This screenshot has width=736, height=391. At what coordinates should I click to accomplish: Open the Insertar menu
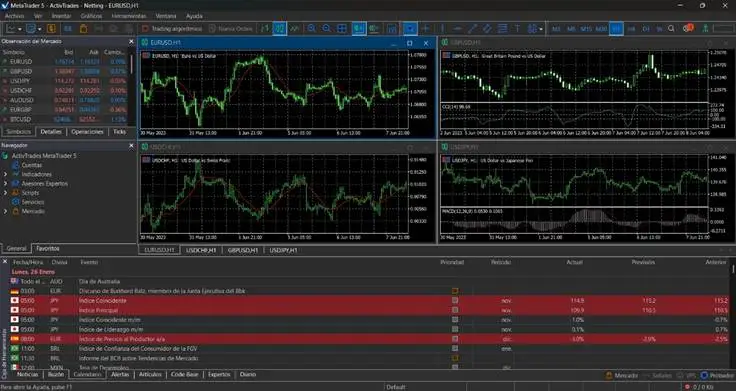coord(61,16)
